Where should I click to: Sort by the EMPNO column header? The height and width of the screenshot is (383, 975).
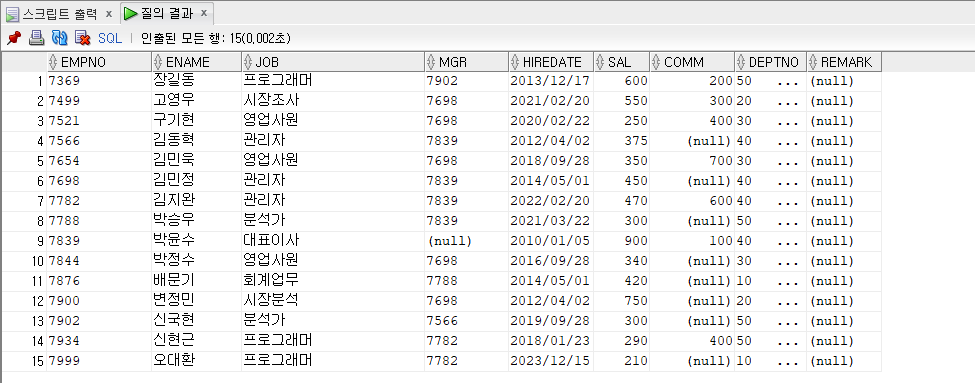(99, 62)
